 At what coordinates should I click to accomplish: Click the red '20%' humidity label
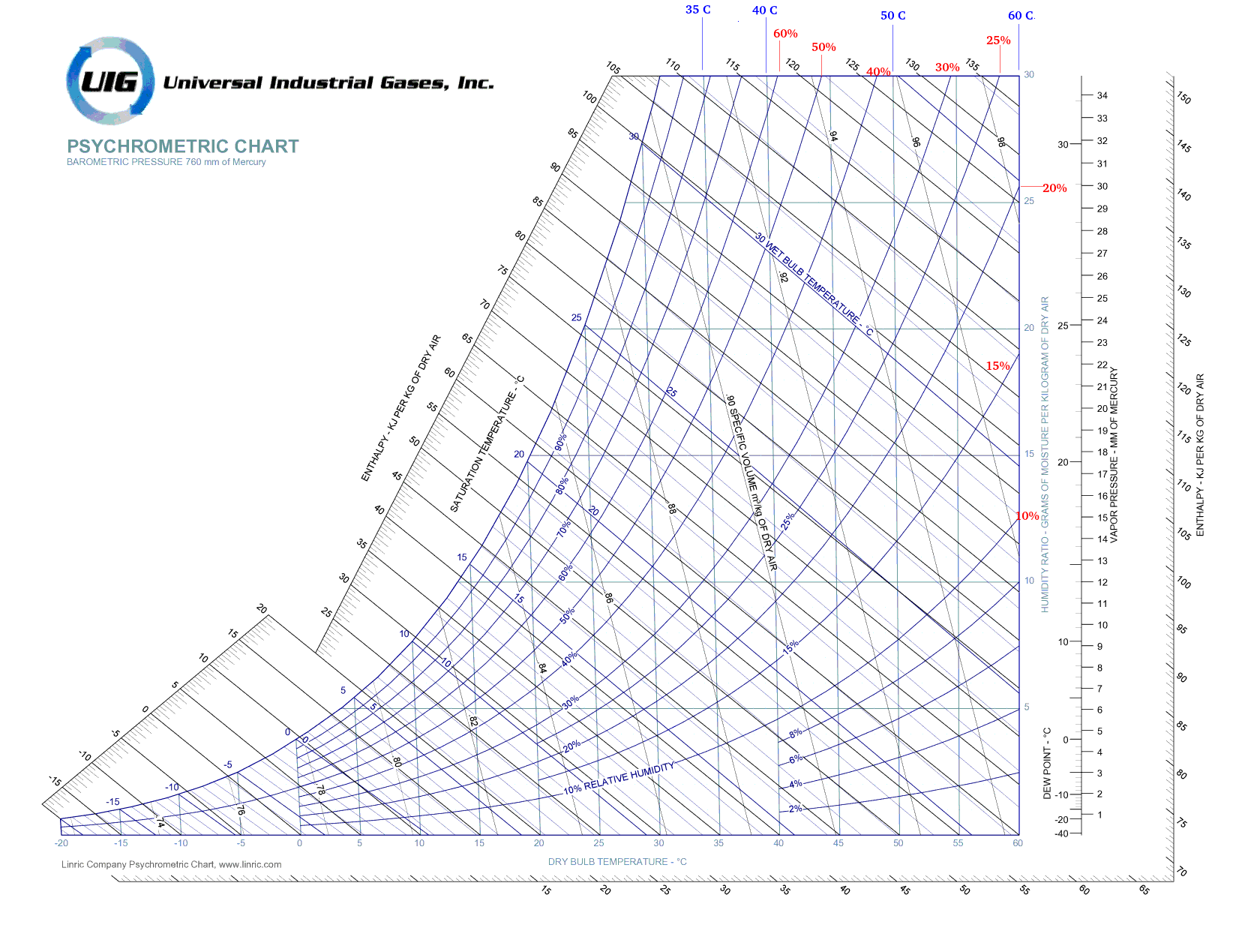1054,188
